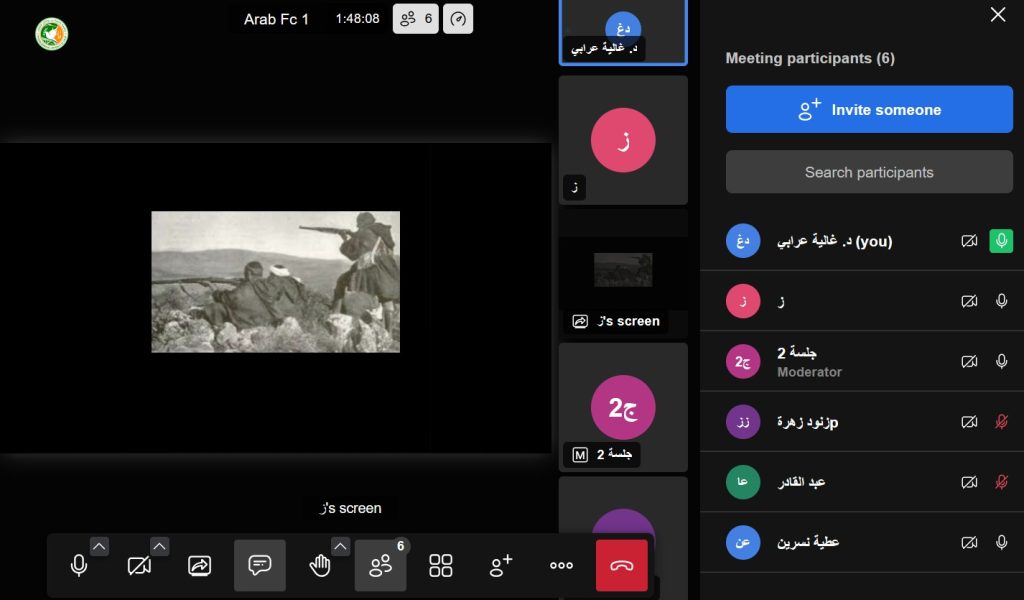Click the Search participants field
Image resolution: width=1024 pixels, height=600 pixels.
point(869,172)
